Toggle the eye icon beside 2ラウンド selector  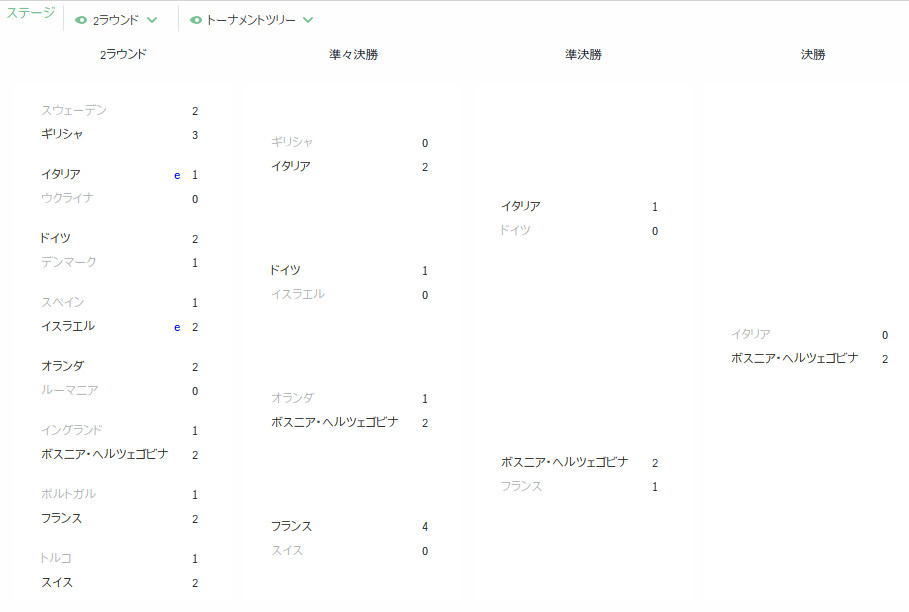[x=81, y=20]
